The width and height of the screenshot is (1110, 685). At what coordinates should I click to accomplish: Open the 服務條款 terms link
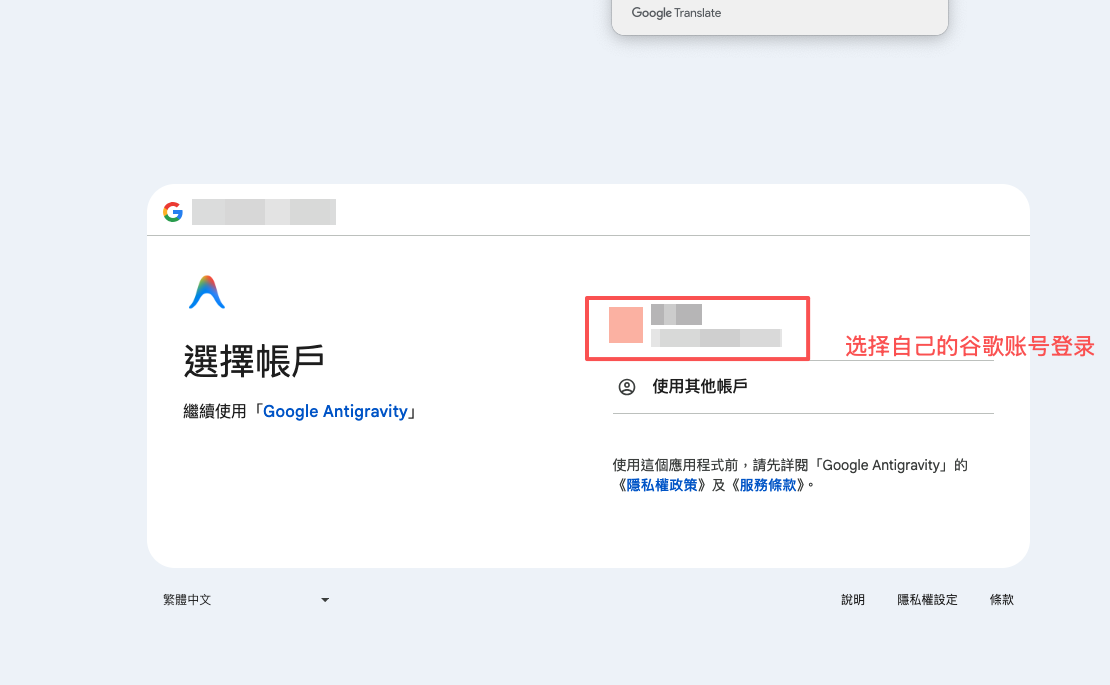768,485
